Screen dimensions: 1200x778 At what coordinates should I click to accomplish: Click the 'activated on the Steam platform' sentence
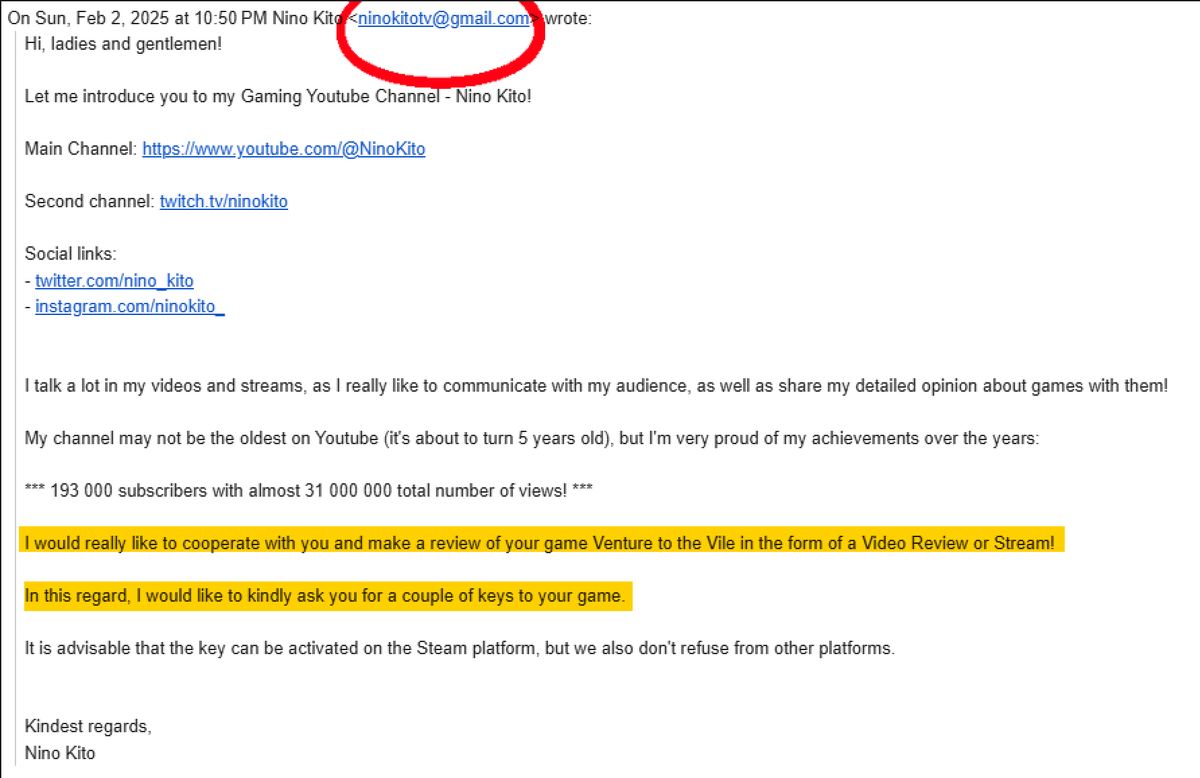click(x=460, y=648)
